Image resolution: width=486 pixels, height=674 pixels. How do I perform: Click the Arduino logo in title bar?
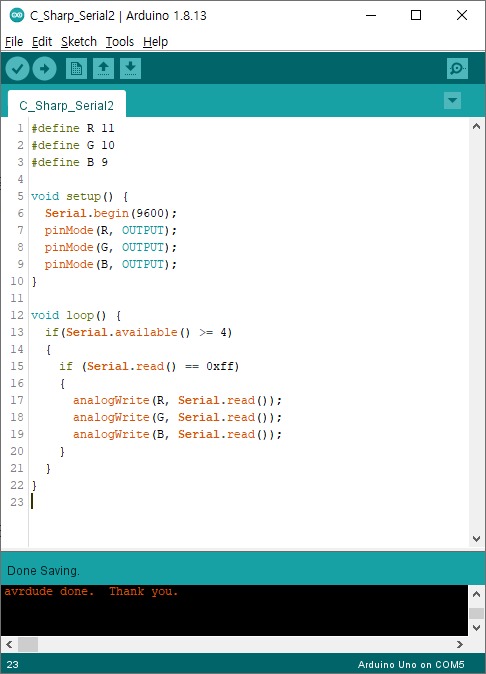[x=17, y=15]
